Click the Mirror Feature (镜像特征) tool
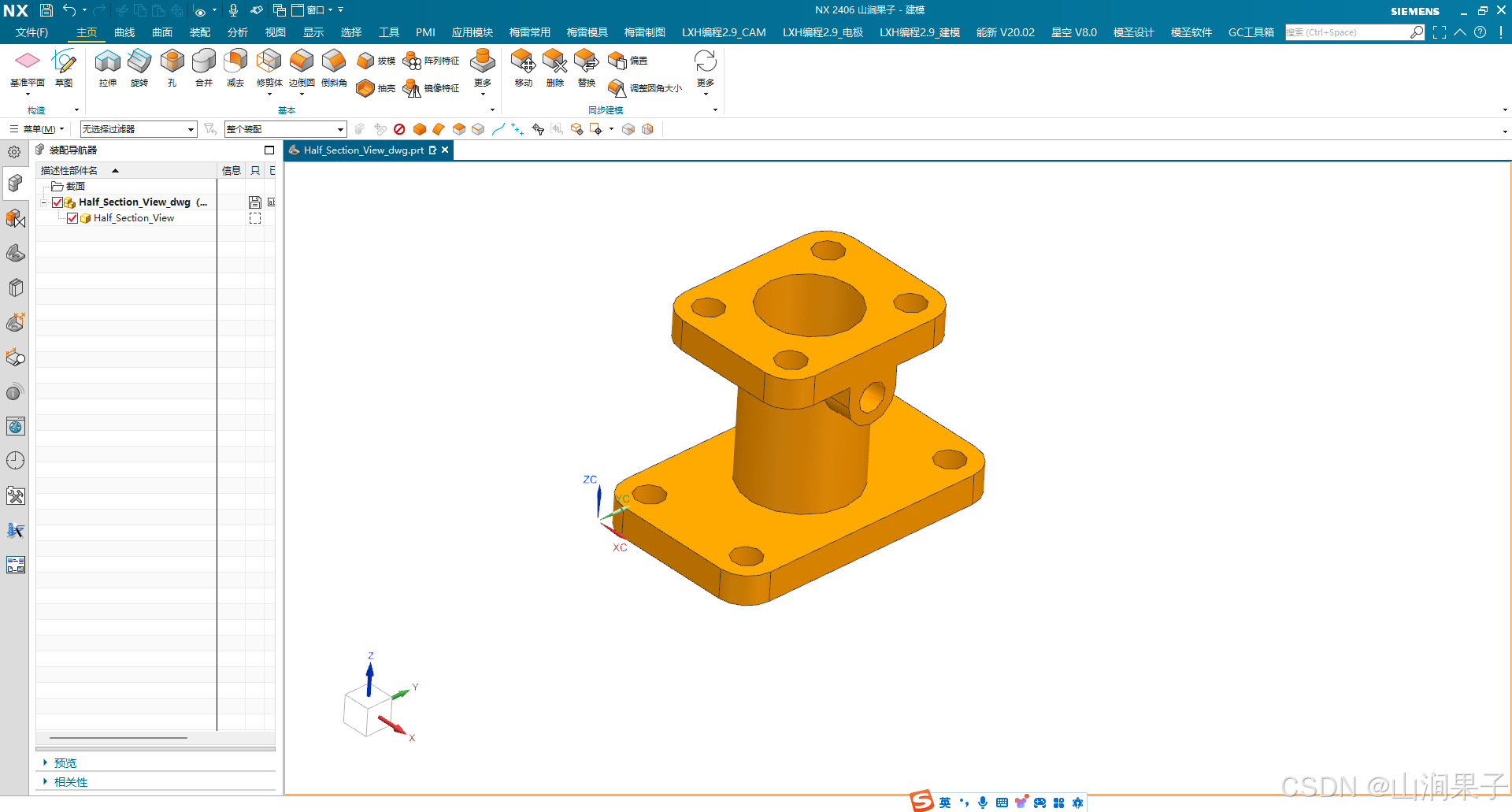The height and width of the screenshot is (812, 1512). tap(431, 88)
